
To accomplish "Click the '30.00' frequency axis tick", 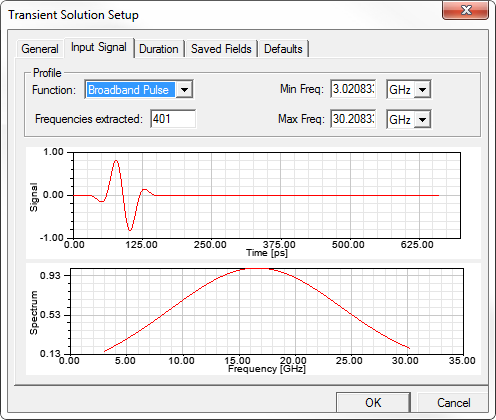I will 405,361.
